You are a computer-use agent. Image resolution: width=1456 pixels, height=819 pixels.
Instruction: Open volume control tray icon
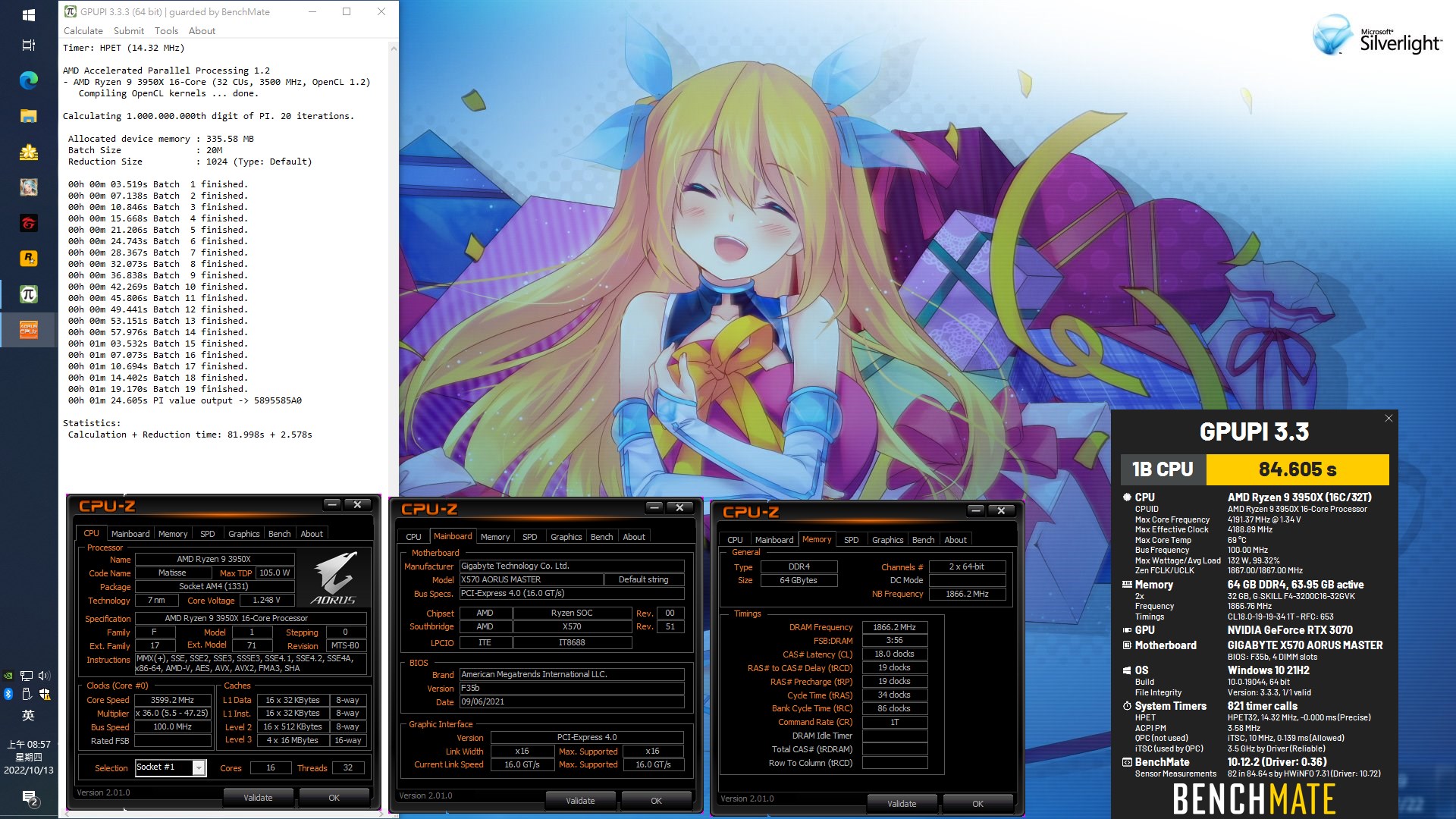pos(44,676)
